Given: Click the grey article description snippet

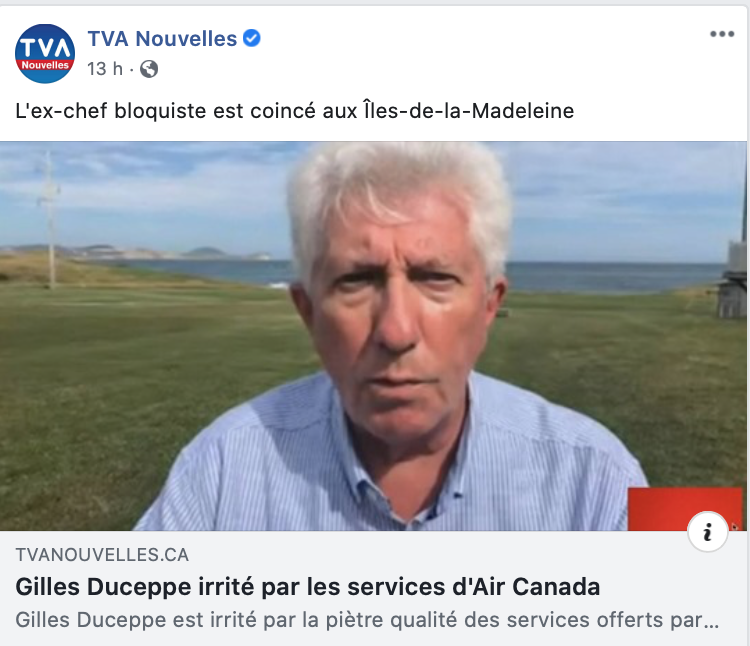Looking at the screenshot, I should (x=367, y=620).
